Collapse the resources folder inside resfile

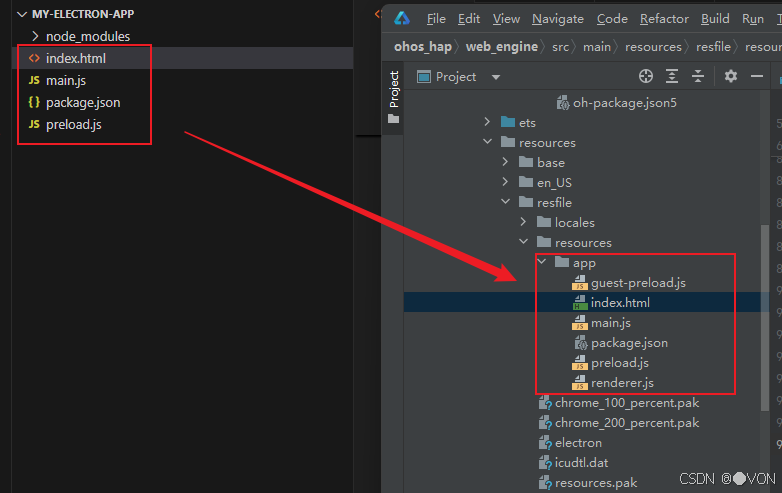coord(523,242)
